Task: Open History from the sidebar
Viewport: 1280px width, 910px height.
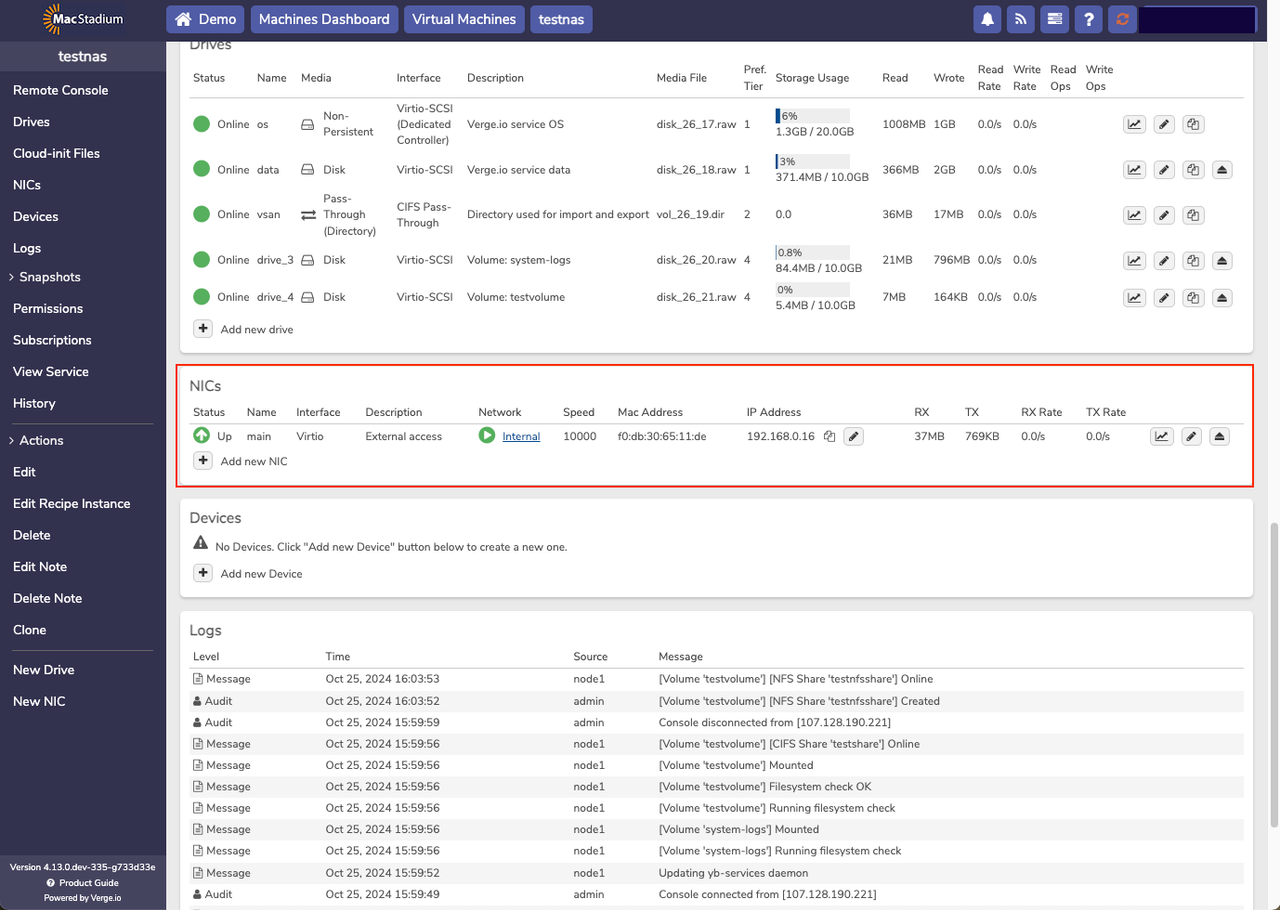Action: click(x=34, y=404)
